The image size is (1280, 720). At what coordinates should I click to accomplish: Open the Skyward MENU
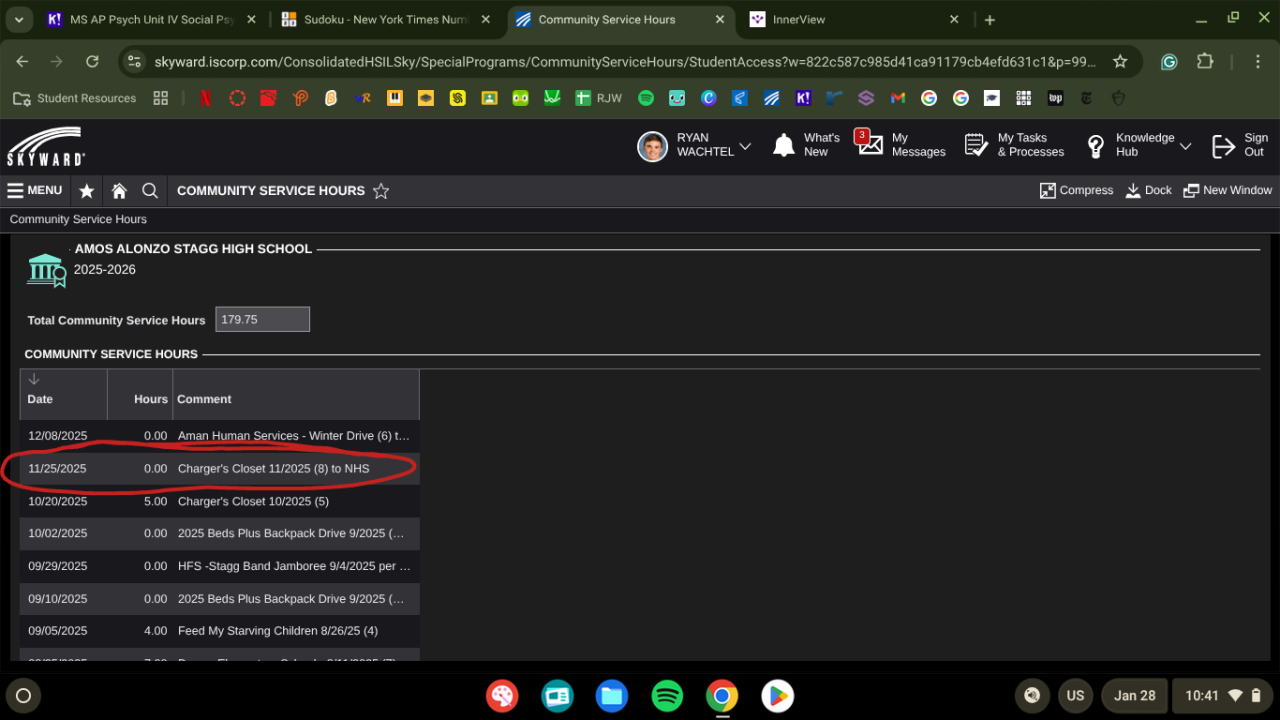(x=35, y=190)
